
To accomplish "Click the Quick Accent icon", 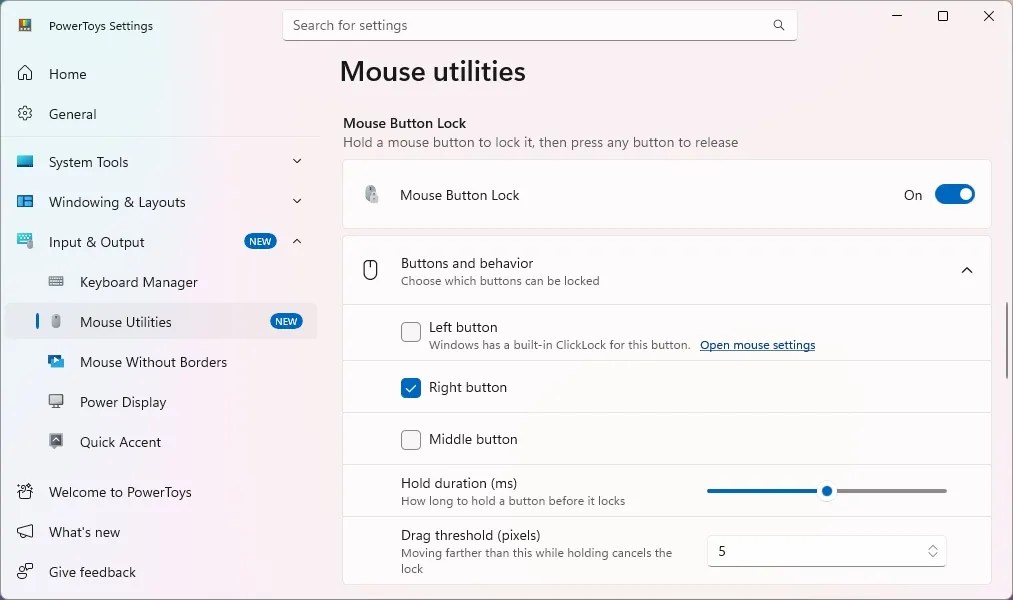I will click(x=56, y=441).
